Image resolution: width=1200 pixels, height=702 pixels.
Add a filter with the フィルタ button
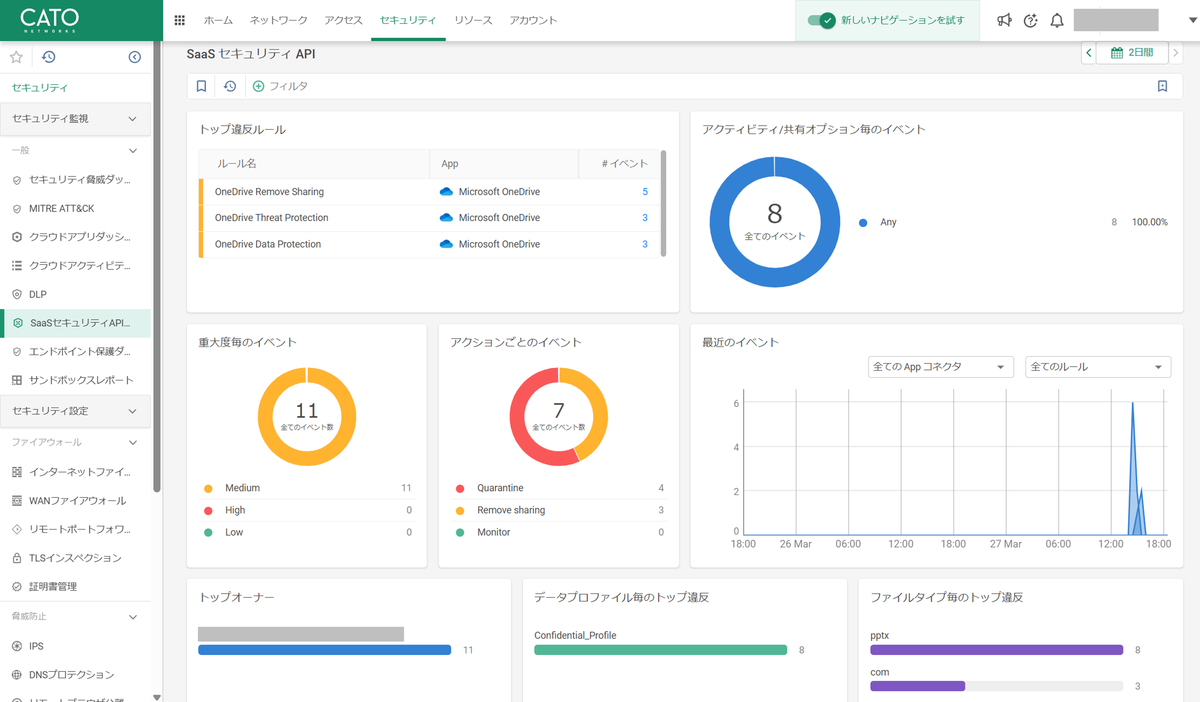click(280, 86)
